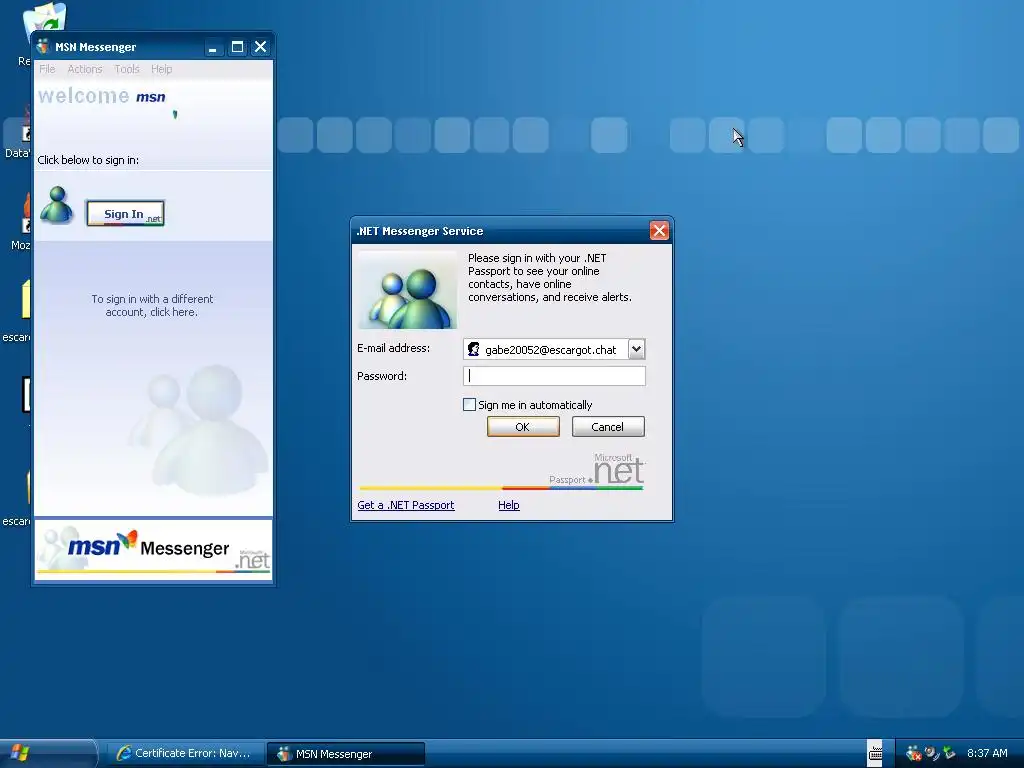Click the MSN Messenger taskbar button

[346, 754]
